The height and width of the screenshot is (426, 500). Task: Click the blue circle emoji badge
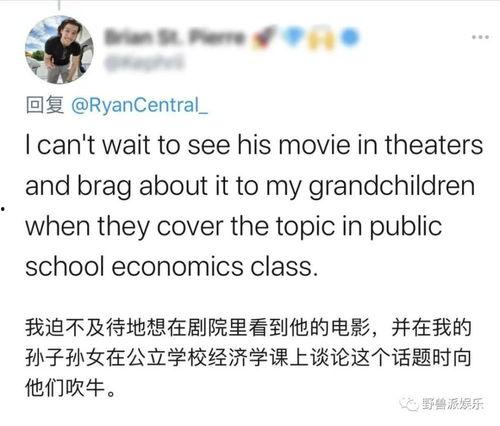click(349, 37)
